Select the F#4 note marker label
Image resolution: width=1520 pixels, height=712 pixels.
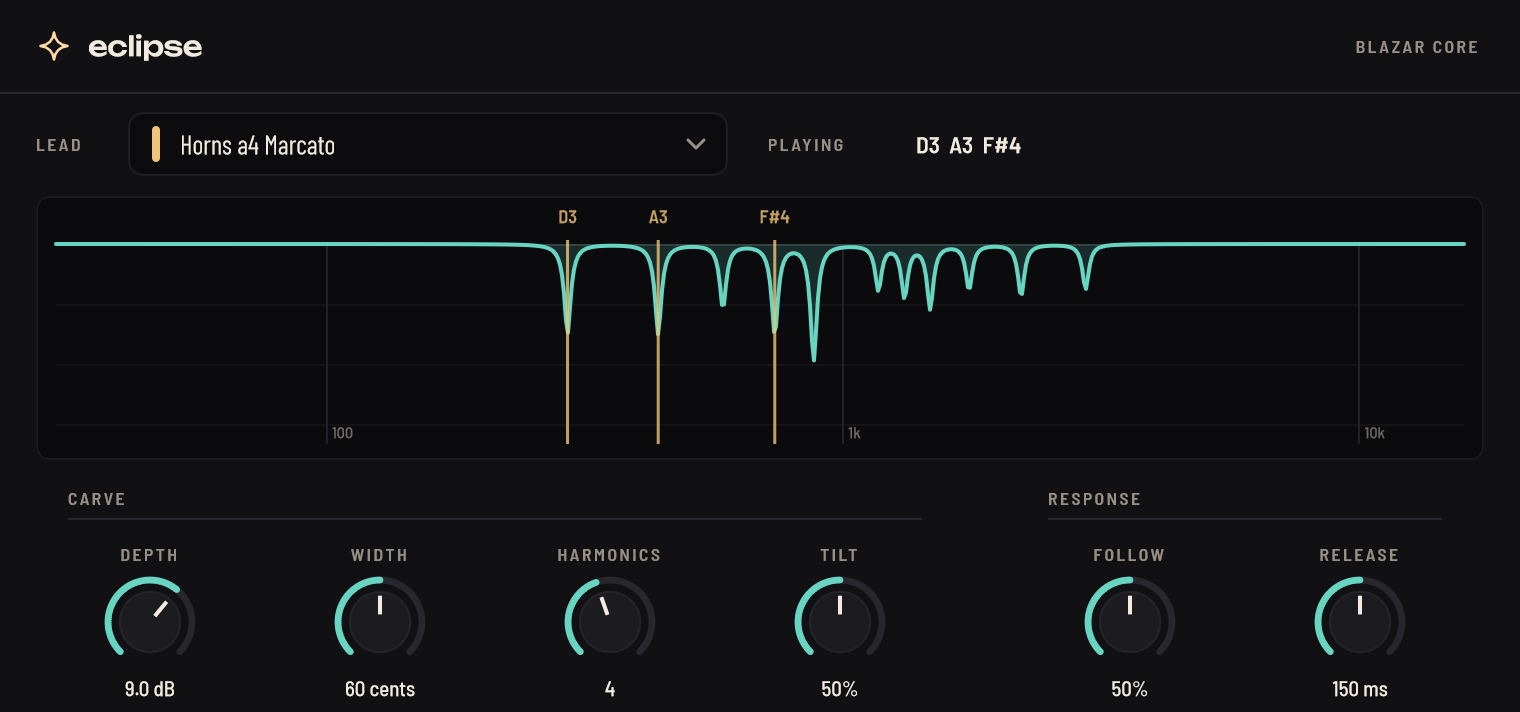[775, 217]
